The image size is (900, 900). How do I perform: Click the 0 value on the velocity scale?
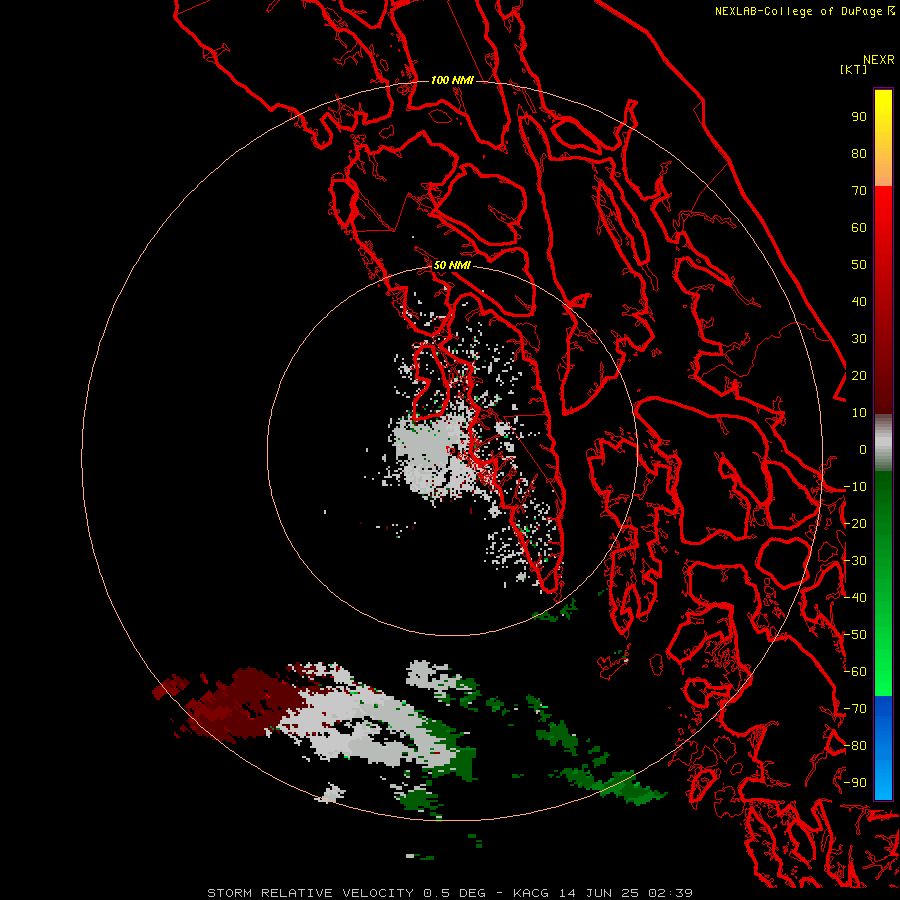coord(863,450)
